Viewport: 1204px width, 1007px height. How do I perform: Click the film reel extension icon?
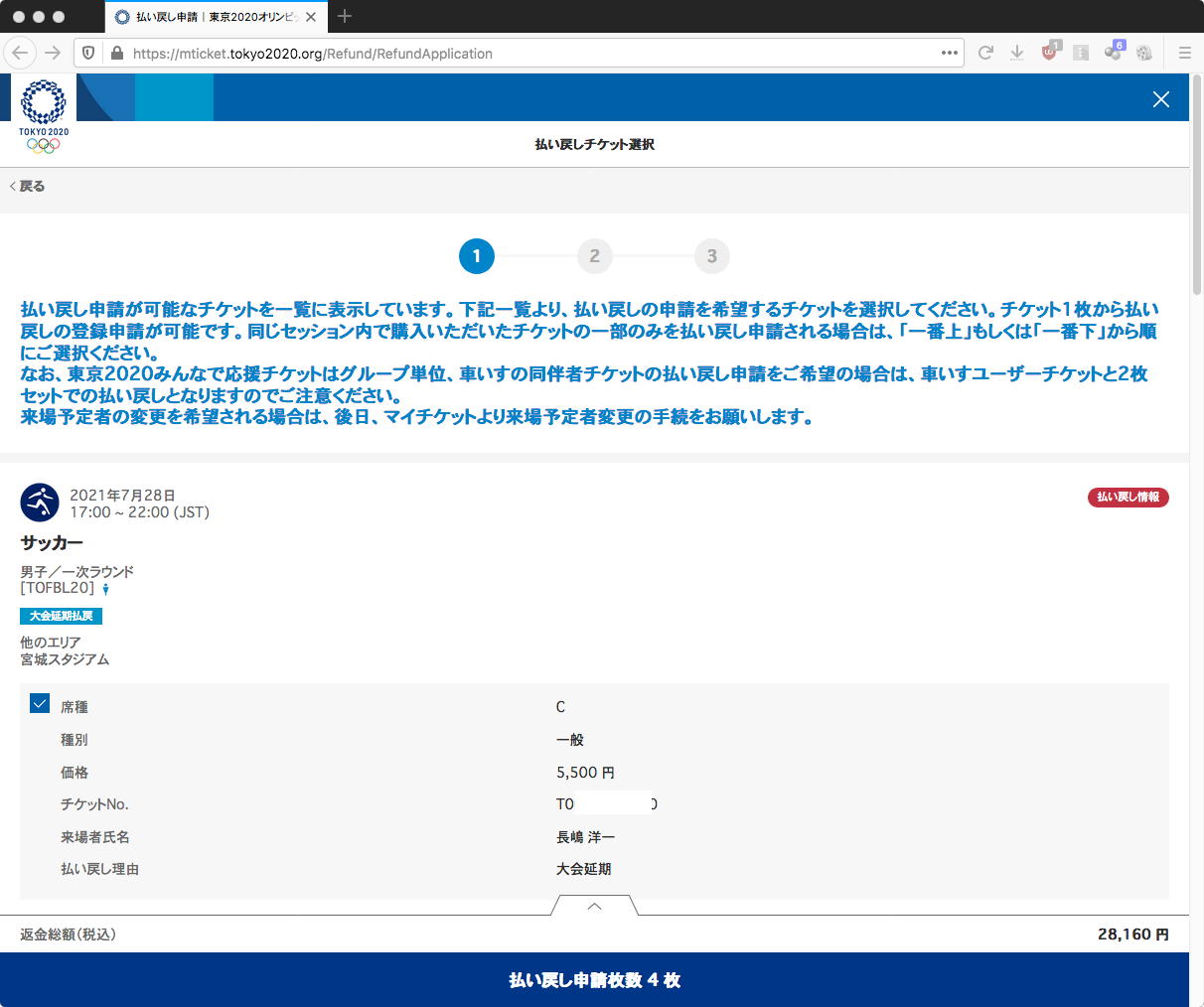[x=1144, y=53]
